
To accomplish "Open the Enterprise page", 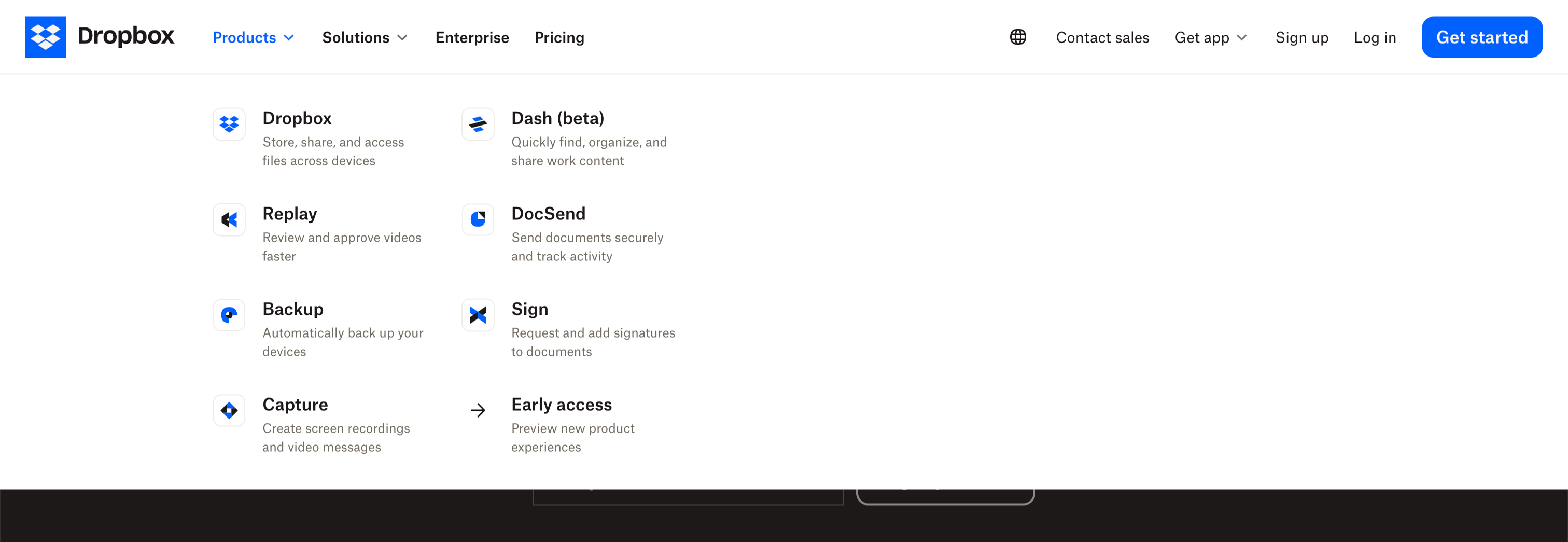I will coord(472,38).
